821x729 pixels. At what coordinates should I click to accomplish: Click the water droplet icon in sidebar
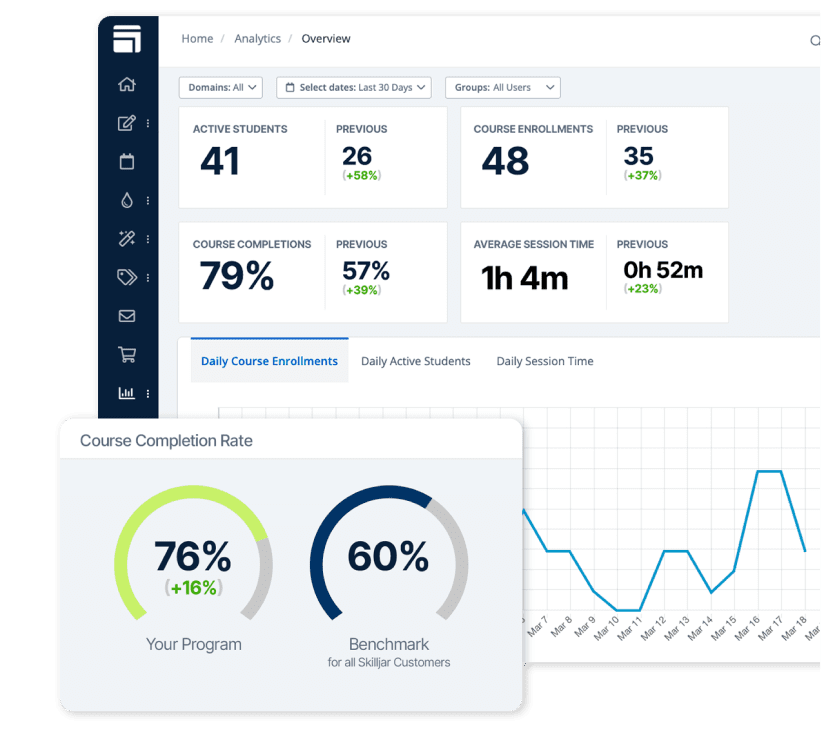127,200
